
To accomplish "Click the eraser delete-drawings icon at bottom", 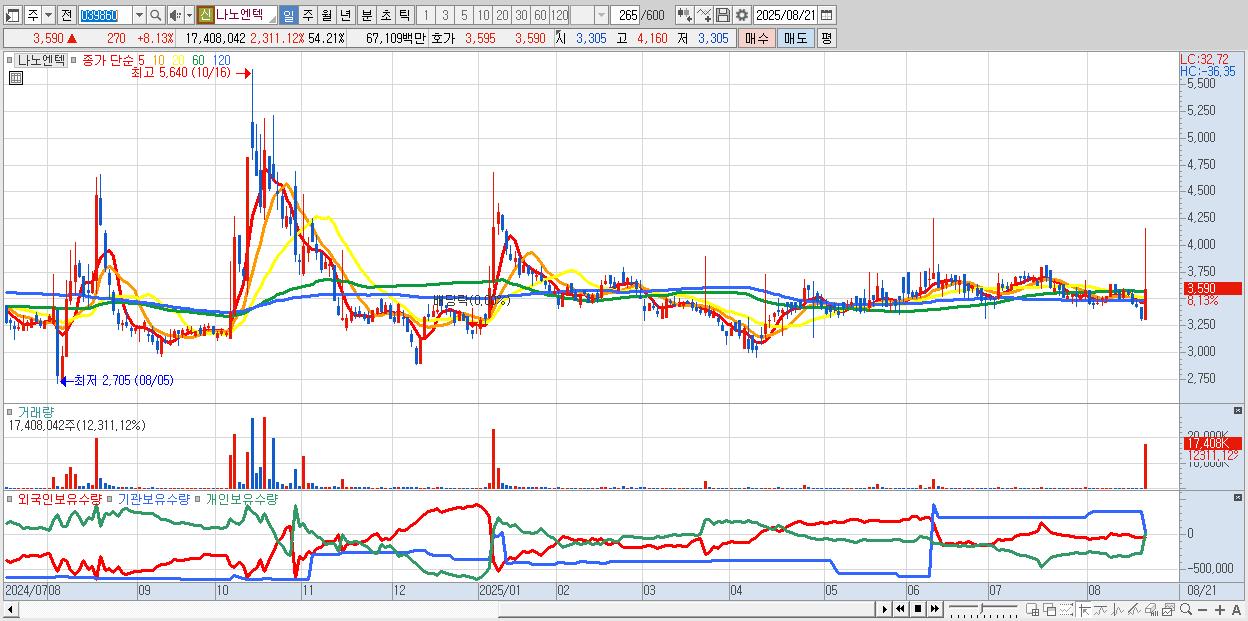I will click(x=1151, y=609).
